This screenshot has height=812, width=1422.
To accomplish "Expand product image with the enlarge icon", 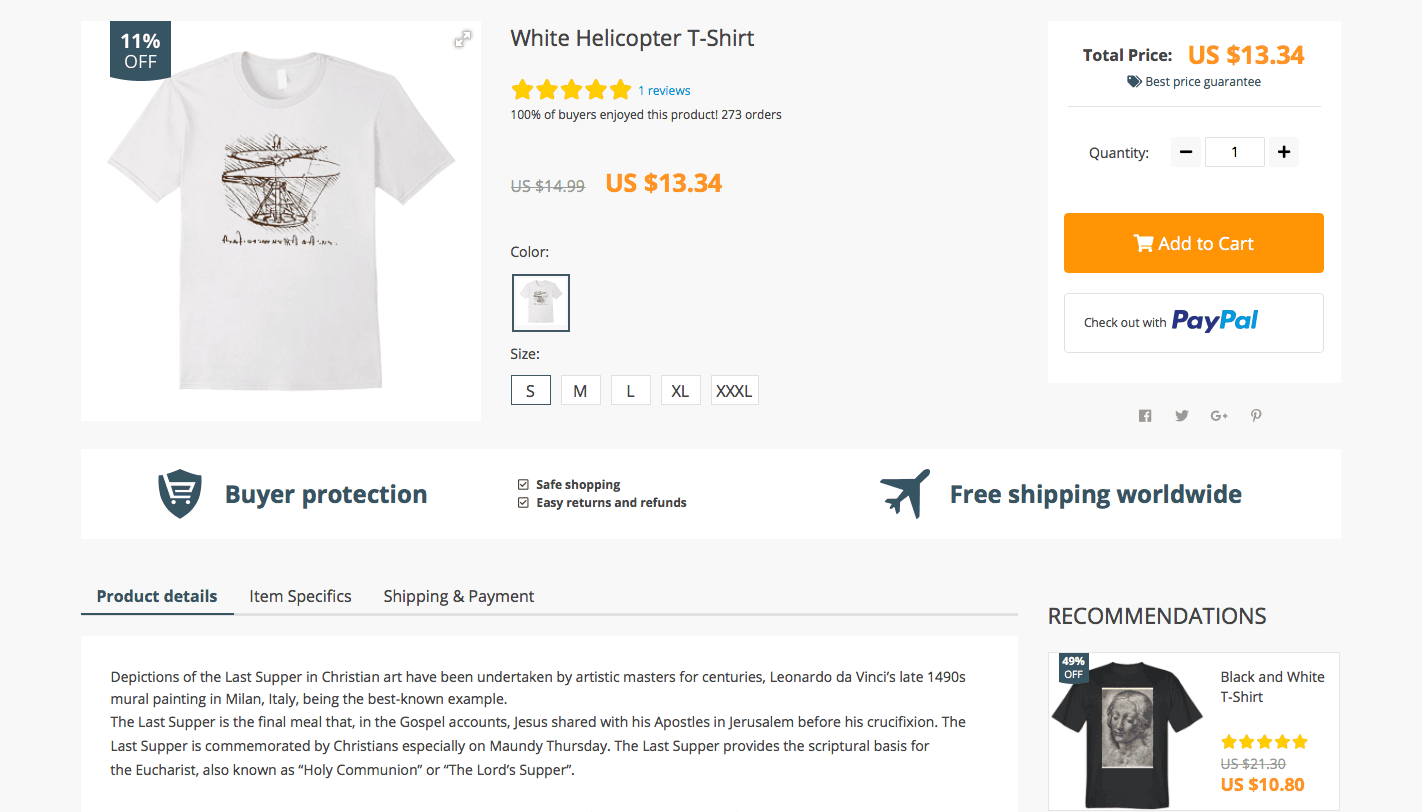I will pyautogui.click(x=462, y=40).
